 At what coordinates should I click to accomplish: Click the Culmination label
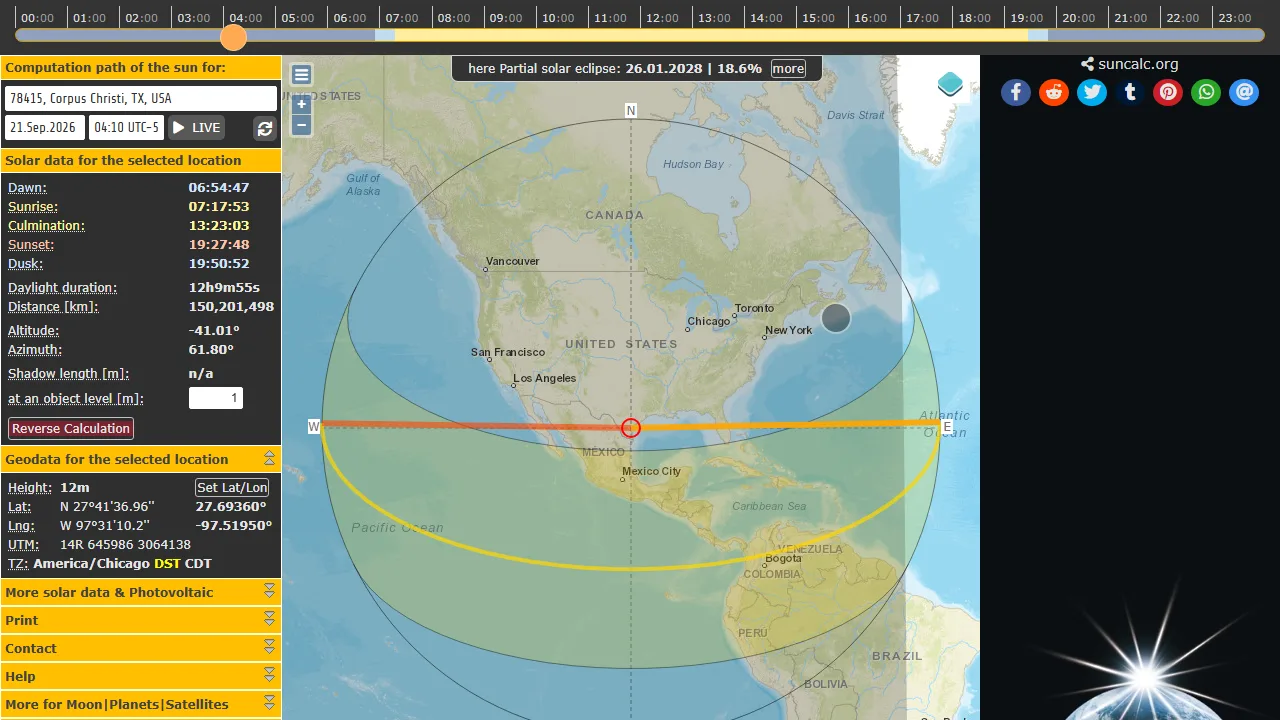coord(46,225)
